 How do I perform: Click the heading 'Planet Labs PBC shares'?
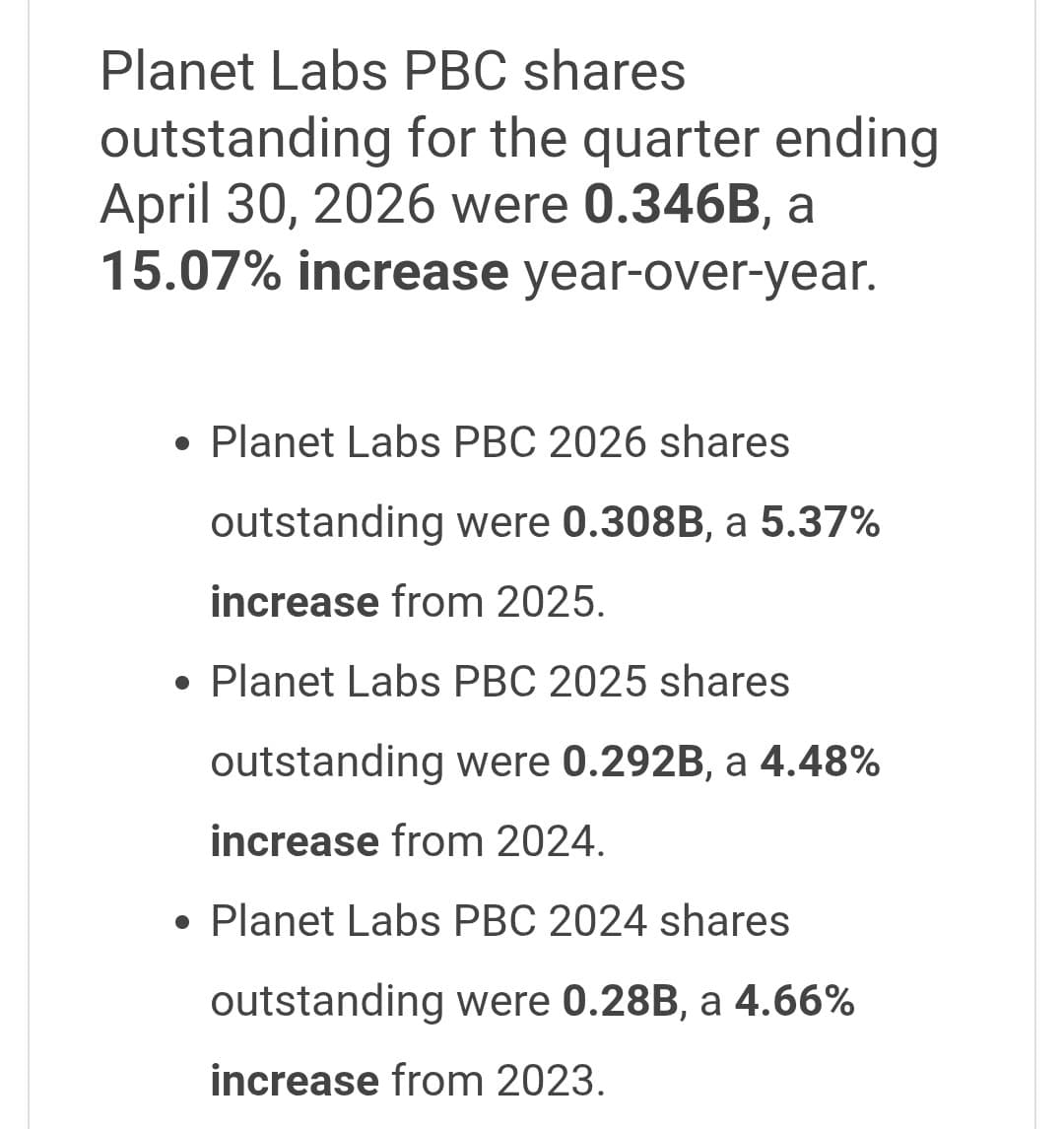pos(393,71)
